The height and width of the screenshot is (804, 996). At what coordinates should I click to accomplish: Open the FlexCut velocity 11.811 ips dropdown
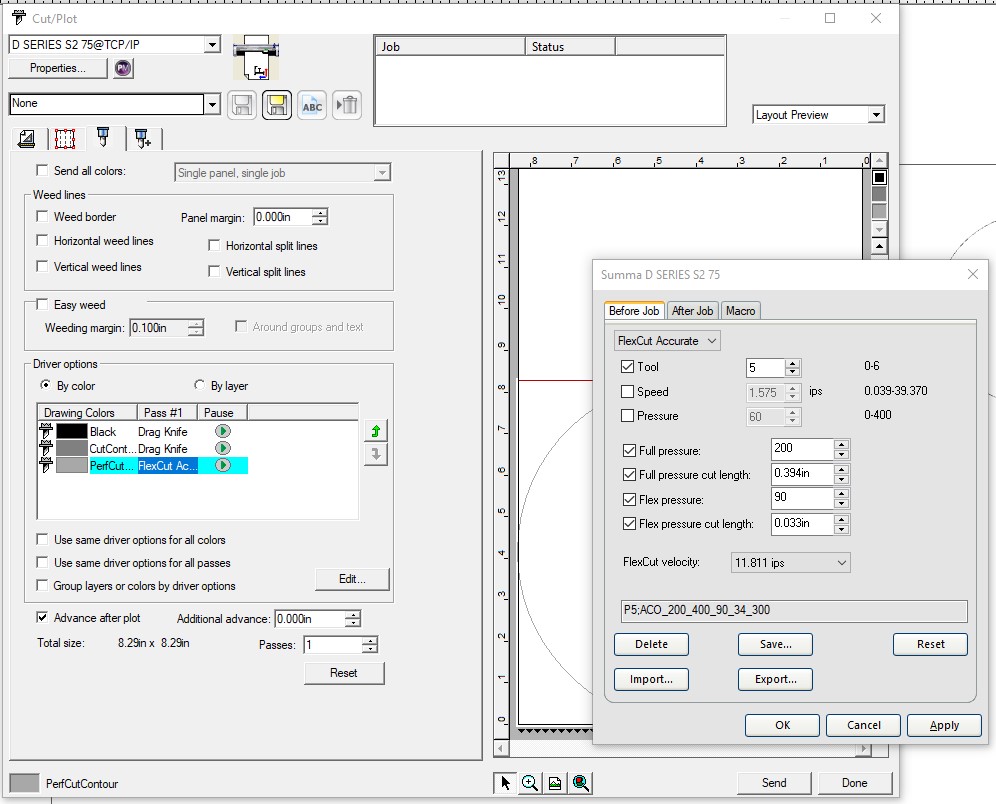click(791, 563)
